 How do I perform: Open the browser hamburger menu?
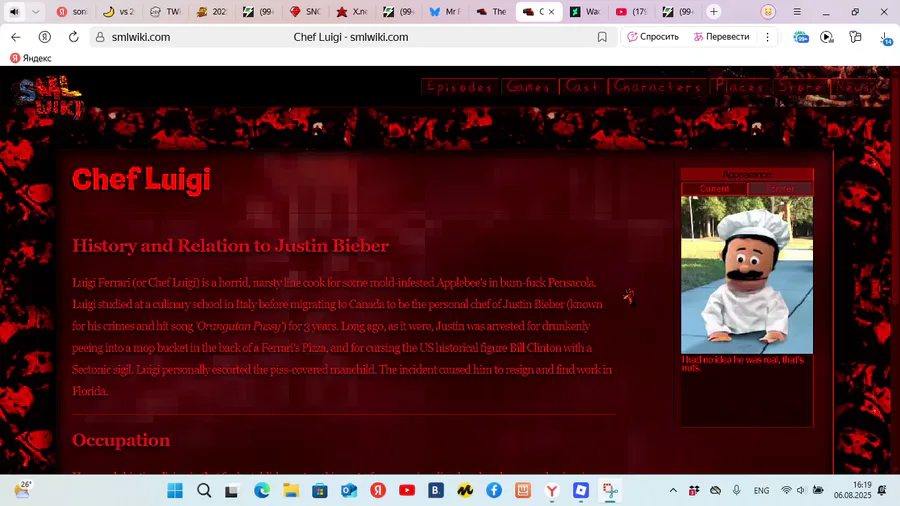point(797,11)
